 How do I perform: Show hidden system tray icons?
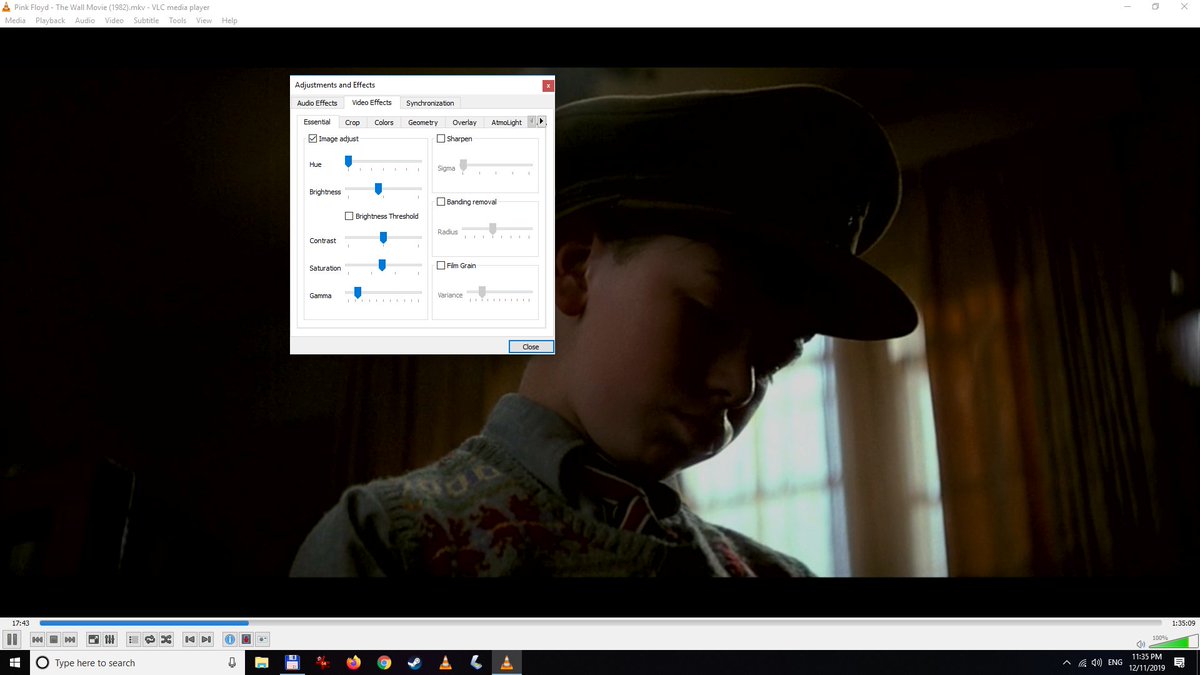point(1066,662)
